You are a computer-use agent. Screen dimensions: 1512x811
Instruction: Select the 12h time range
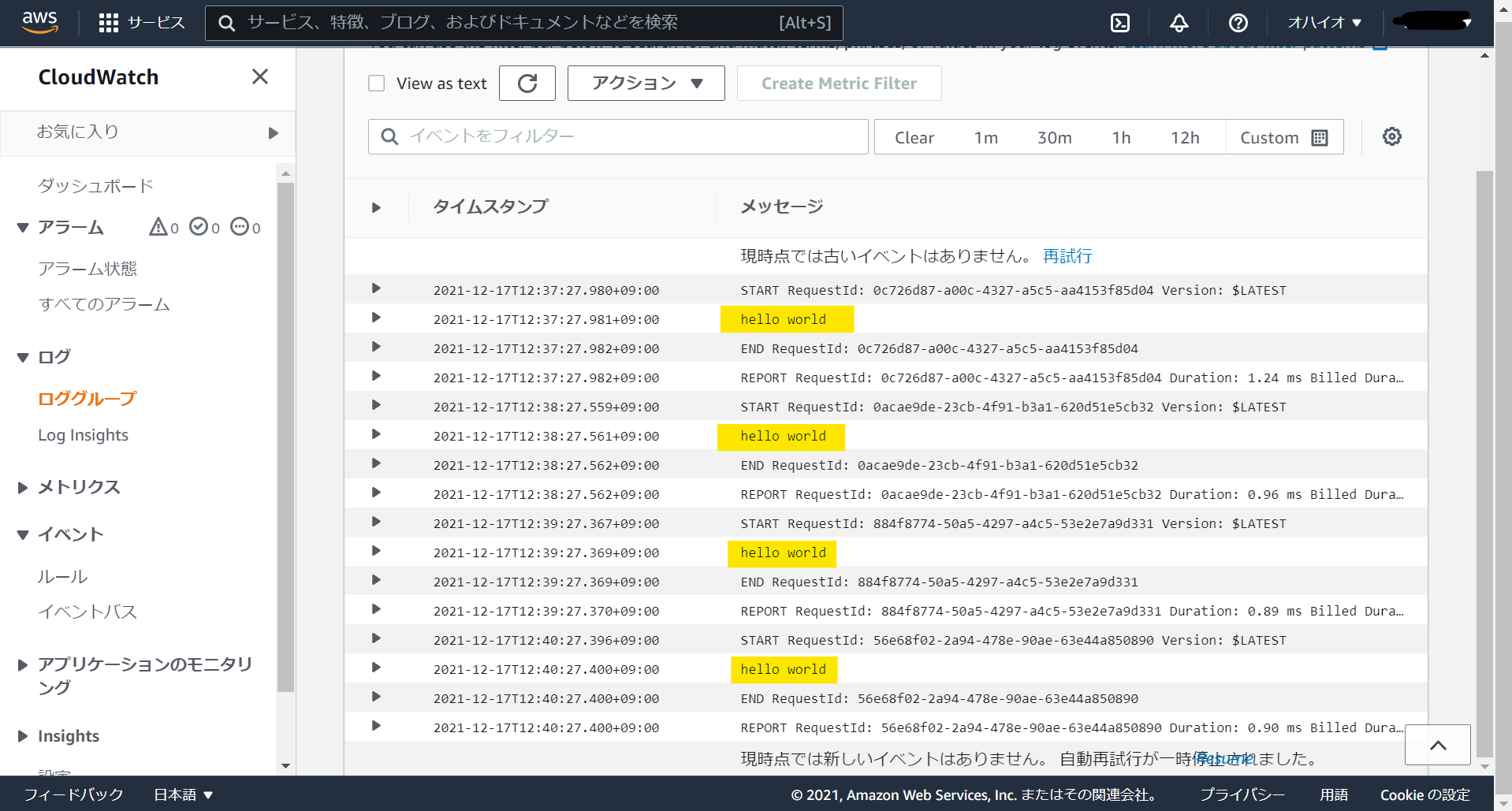point(1185,137)
